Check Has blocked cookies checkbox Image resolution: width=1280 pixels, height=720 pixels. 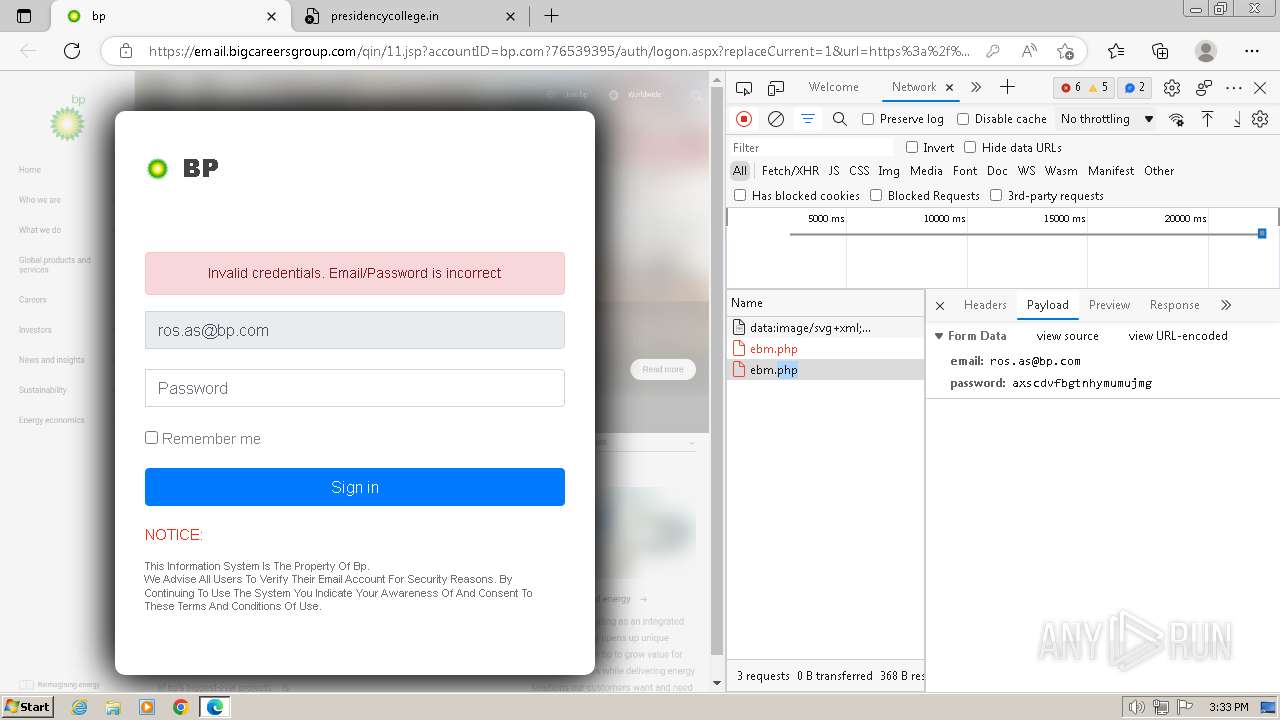point(740,195)
